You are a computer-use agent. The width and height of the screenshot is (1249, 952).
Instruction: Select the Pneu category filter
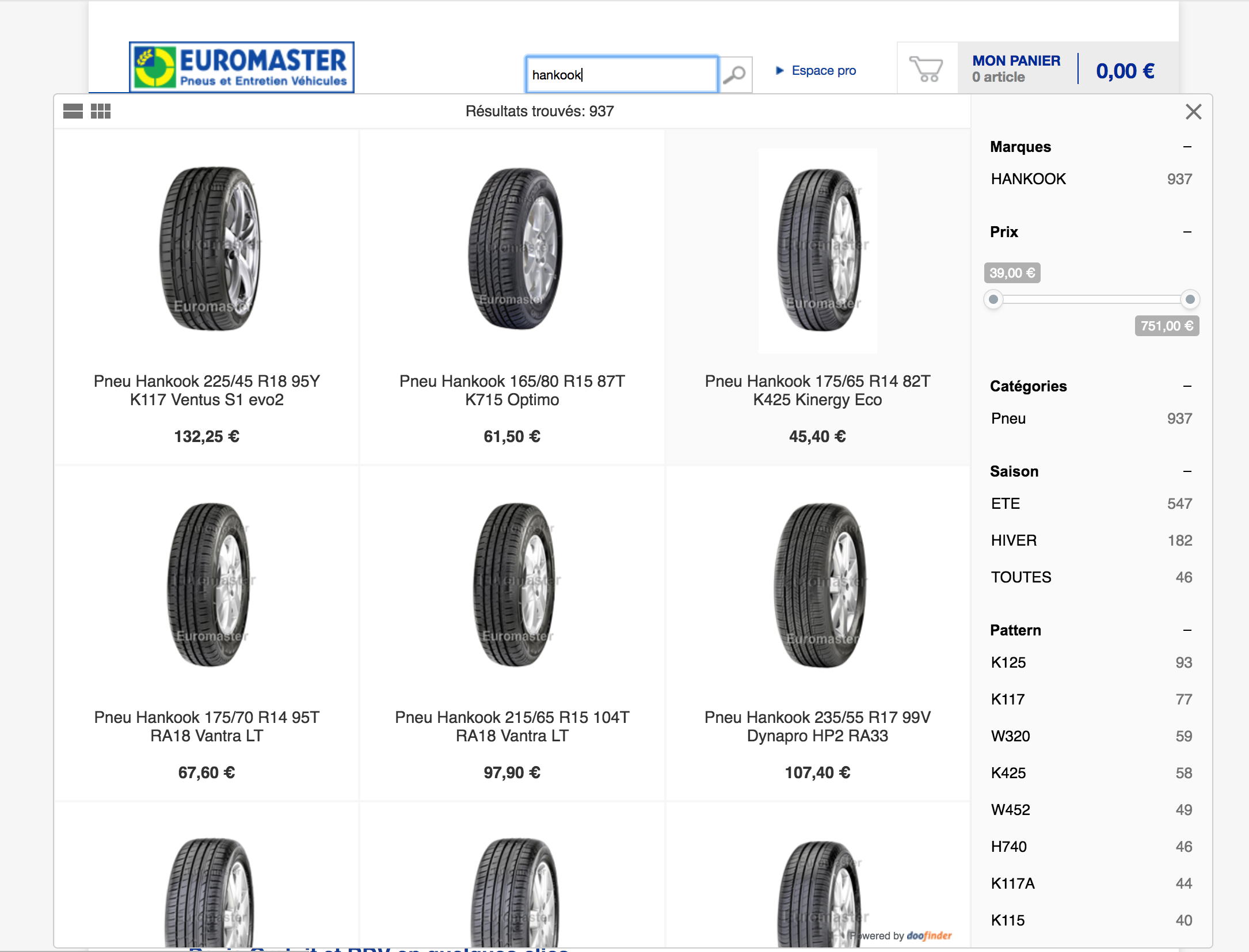pos(1091,418)
